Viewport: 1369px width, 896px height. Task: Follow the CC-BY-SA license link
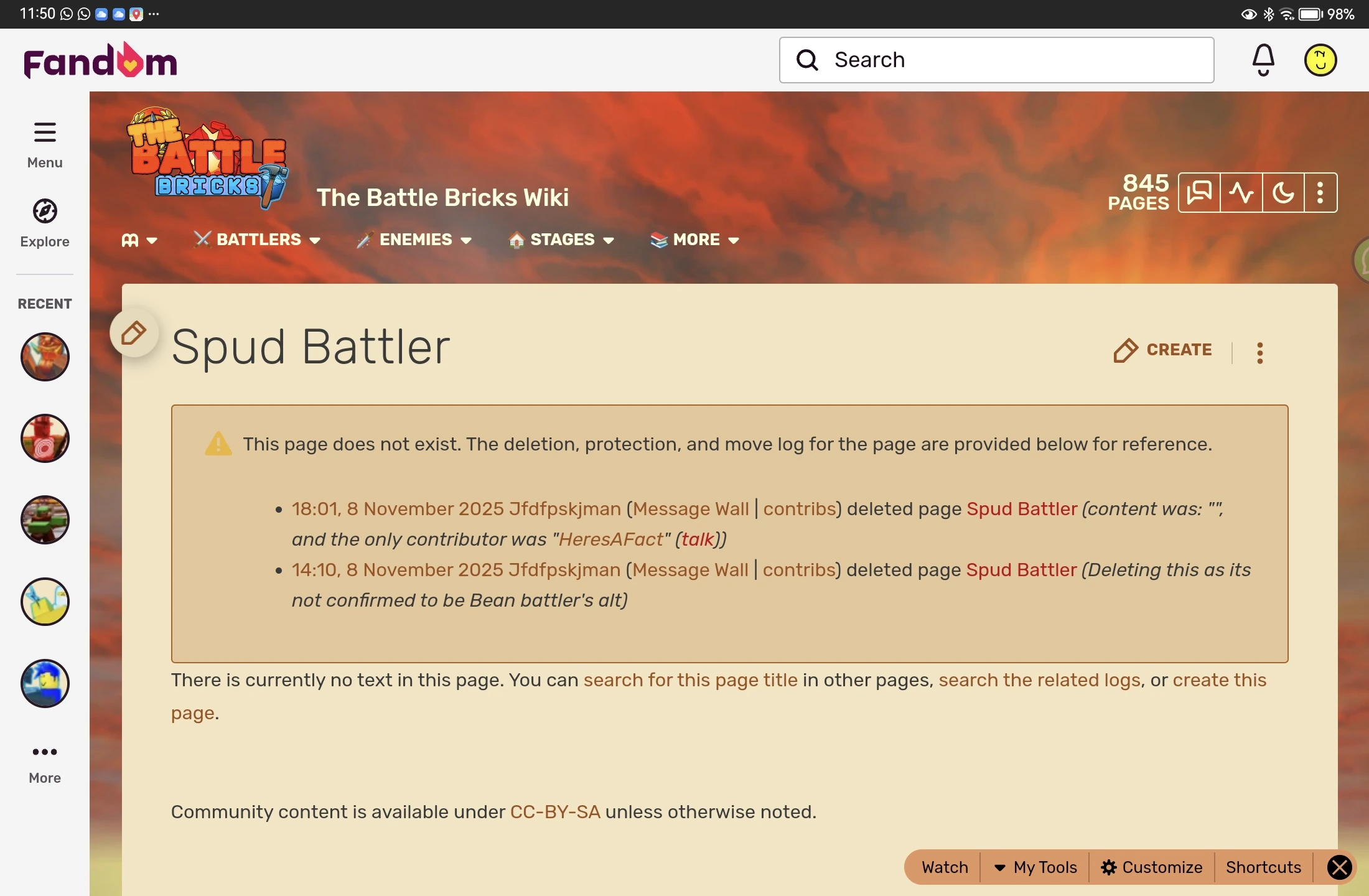pyautogui.click(x=555, y=812)
